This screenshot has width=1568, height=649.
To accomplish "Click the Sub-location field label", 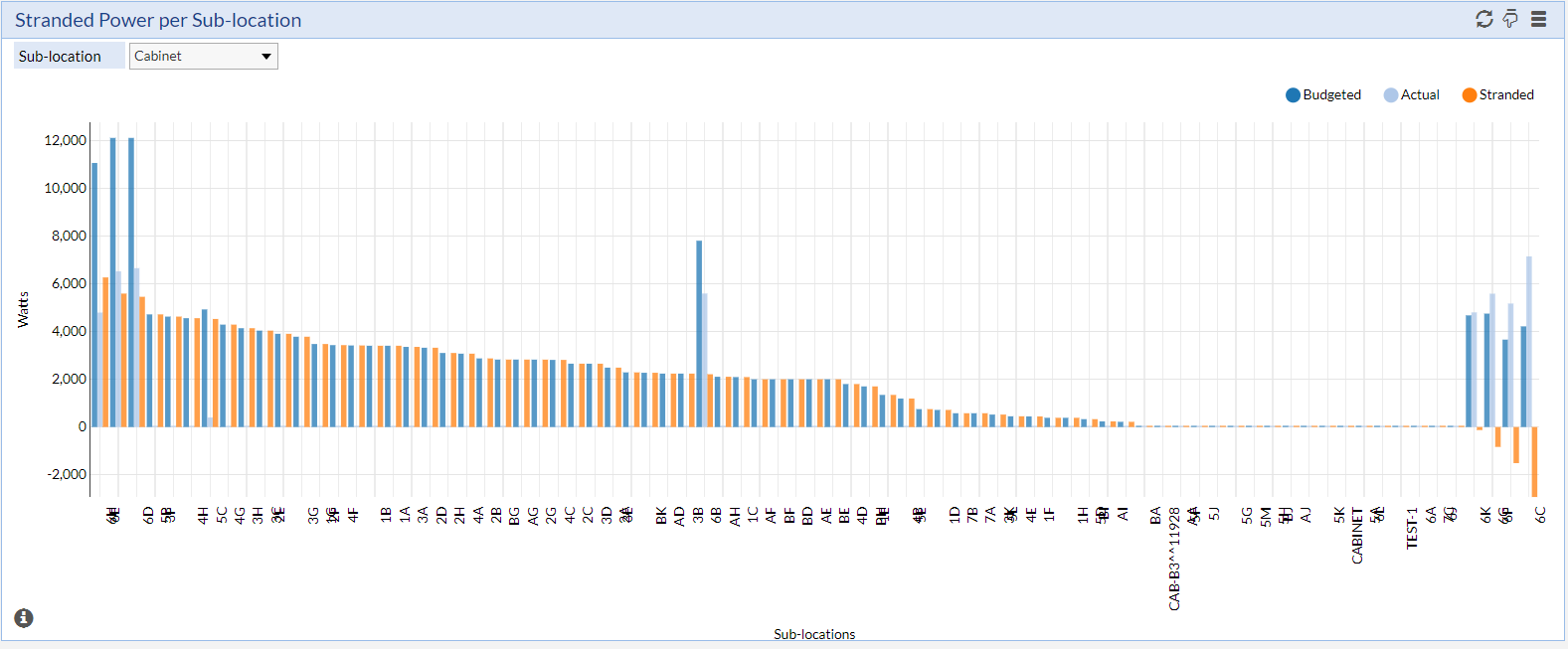I will 60,57.
